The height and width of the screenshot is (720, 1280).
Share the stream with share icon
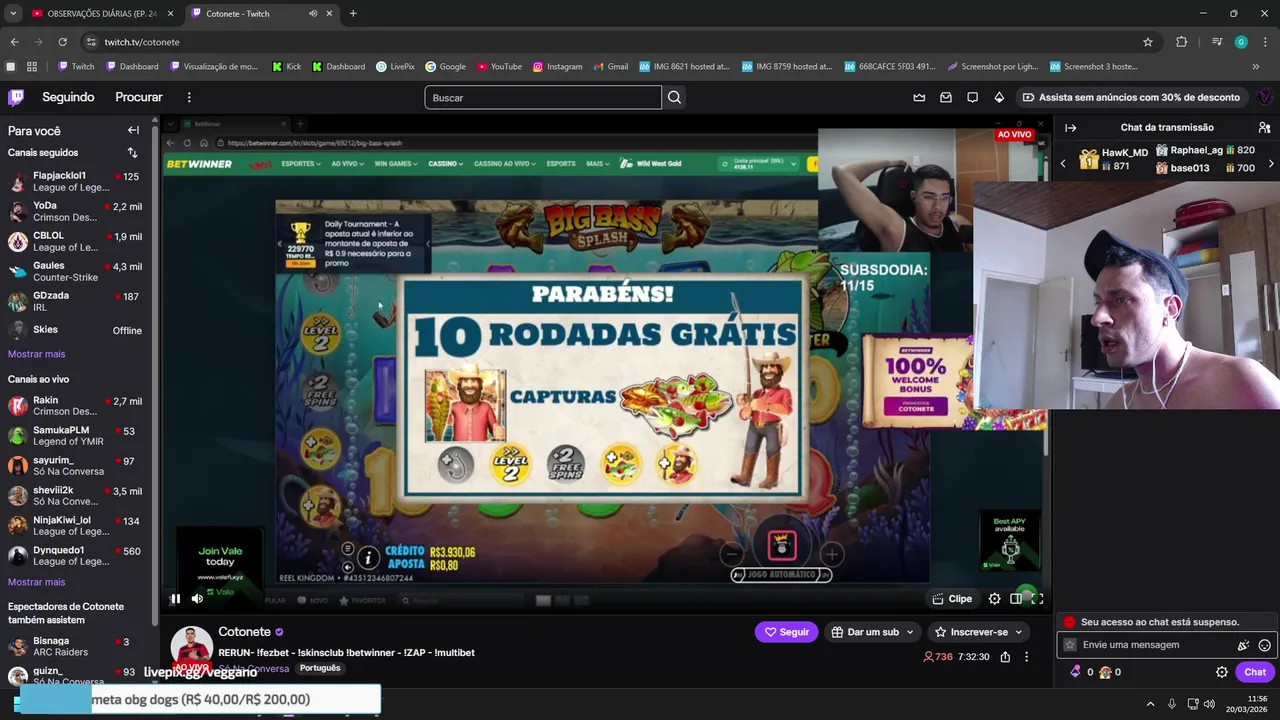(x=1005, y=657)
